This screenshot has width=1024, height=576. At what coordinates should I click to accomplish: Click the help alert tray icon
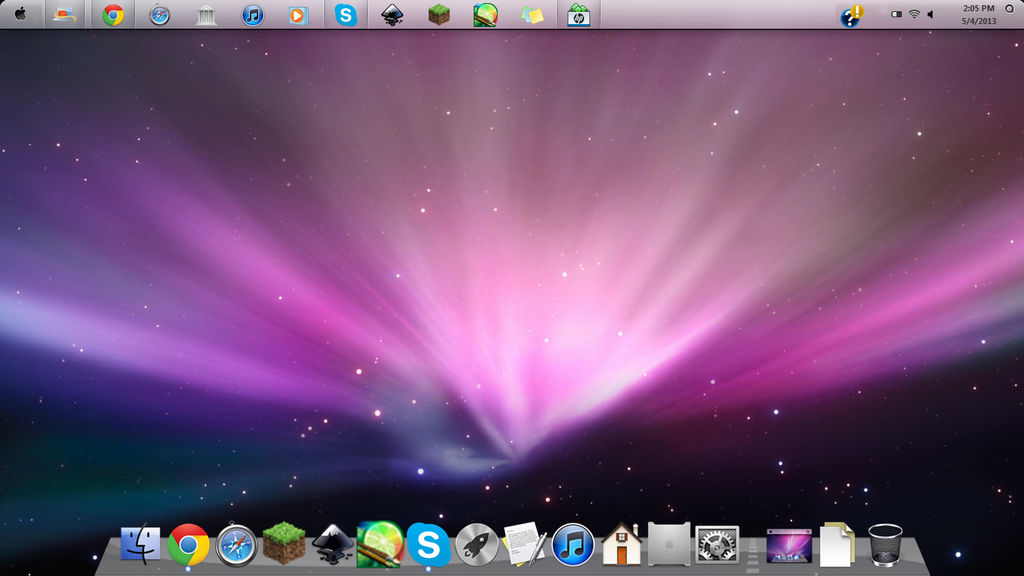852,16
